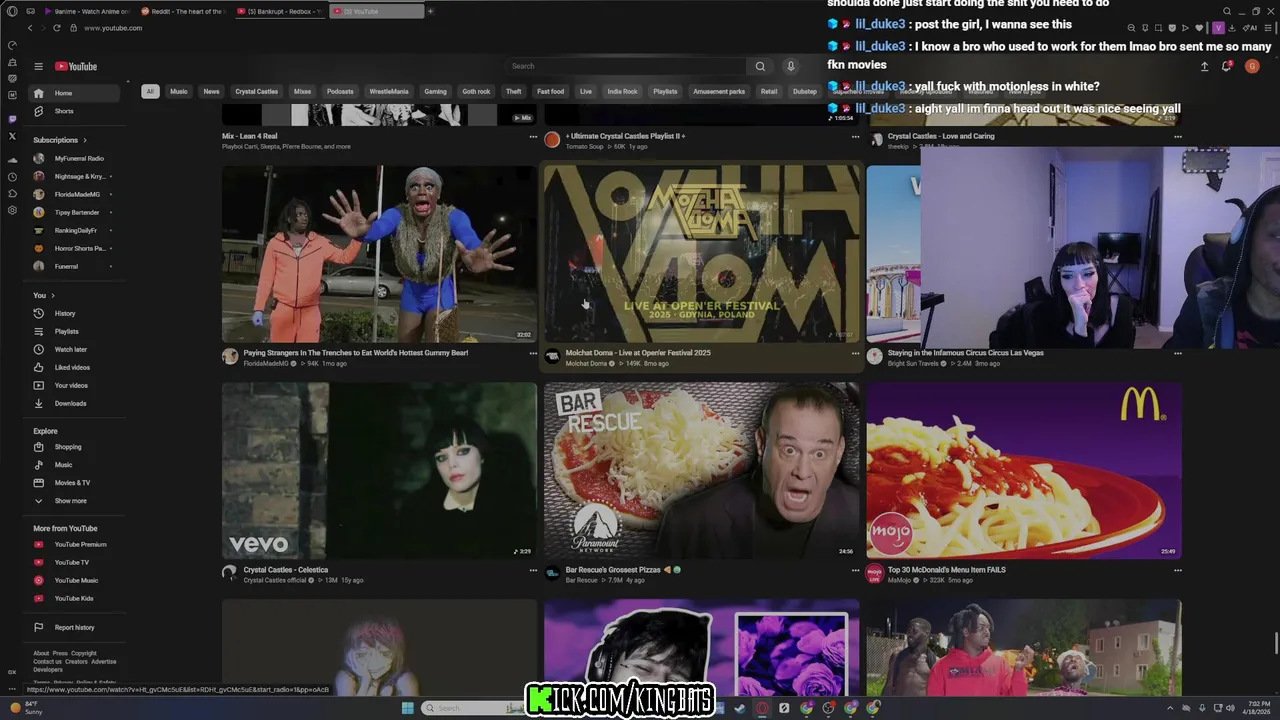Screen dimensions: 1280x720
Task: Expand the You section chevron
Action: (52, 295)
